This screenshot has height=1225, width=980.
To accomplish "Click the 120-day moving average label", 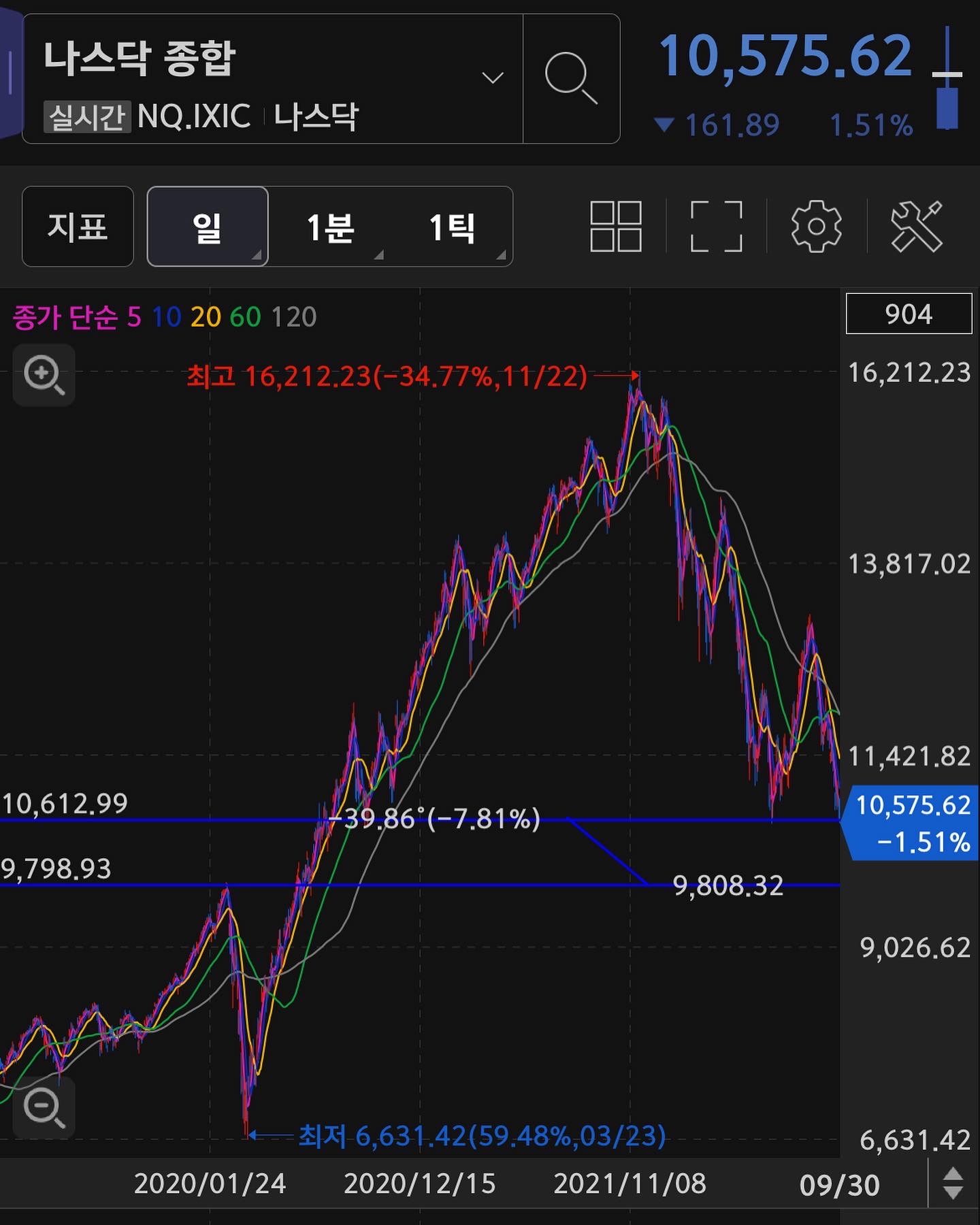I will pyautogui.click(x=294, y=317).
